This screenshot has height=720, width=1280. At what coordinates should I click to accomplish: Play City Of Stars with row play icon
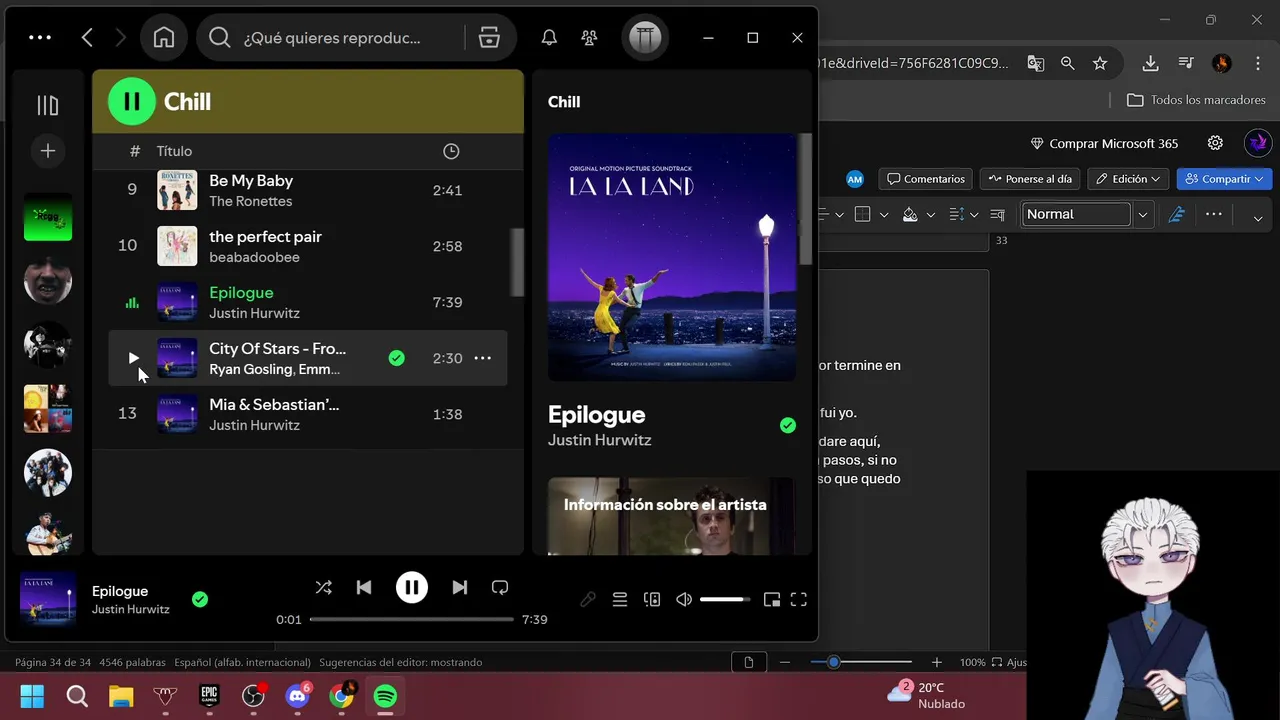(133, 358)
